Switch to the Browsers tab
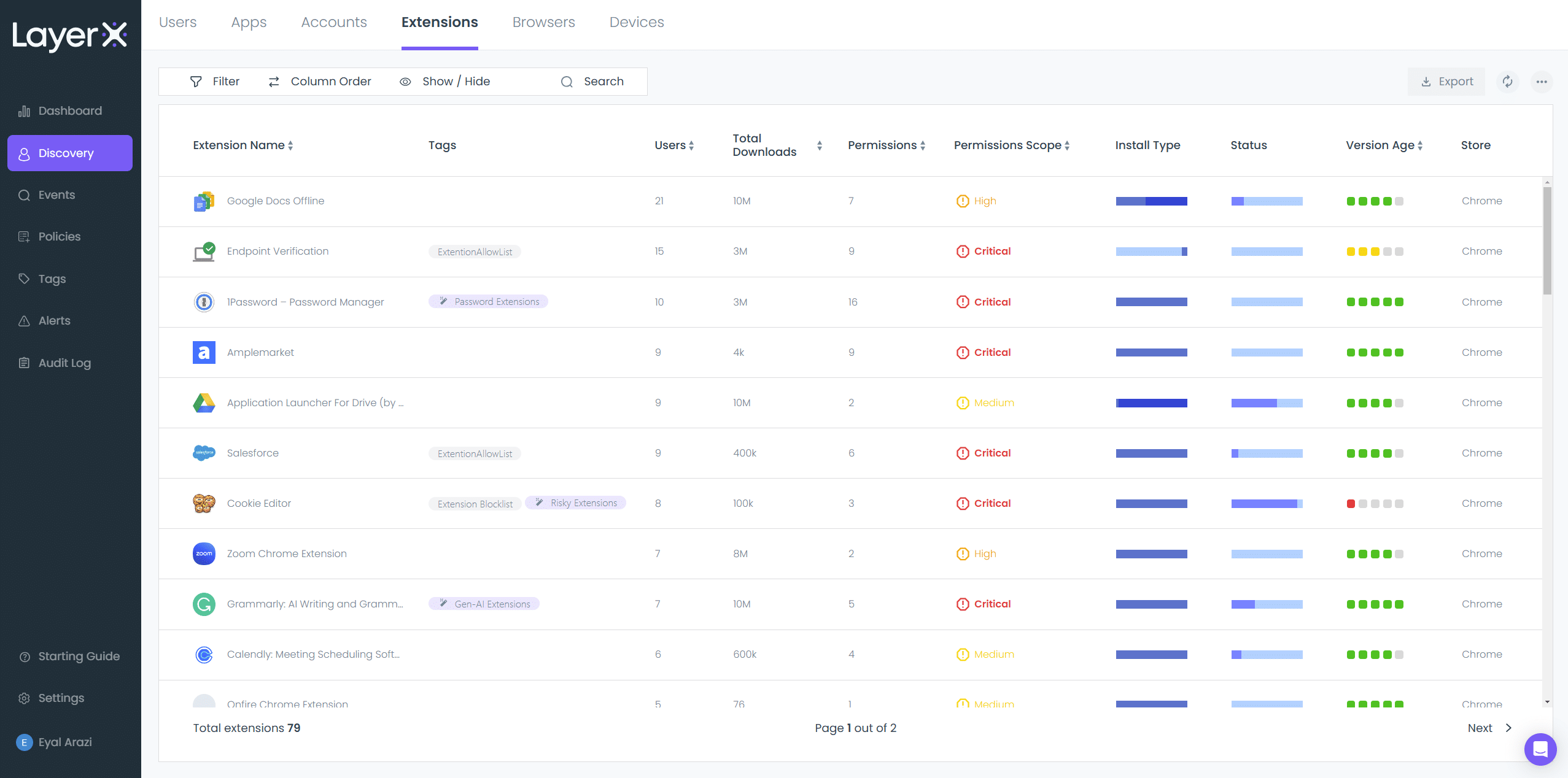Screen dimensions: 1568x778 pos(543,22)
